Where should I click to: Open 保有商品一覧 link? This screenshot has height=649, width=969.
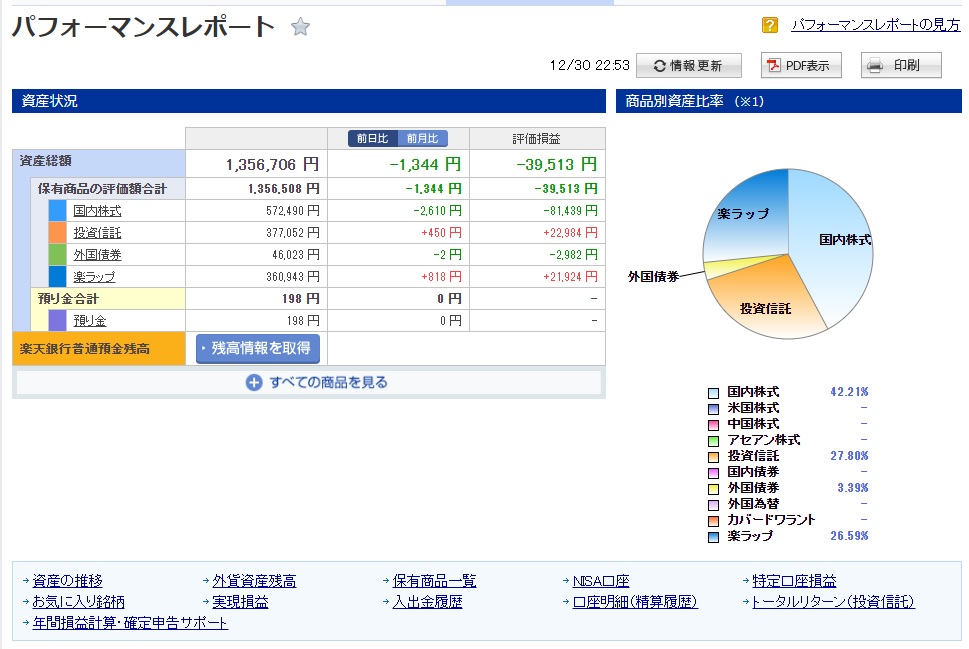point(434,581)
